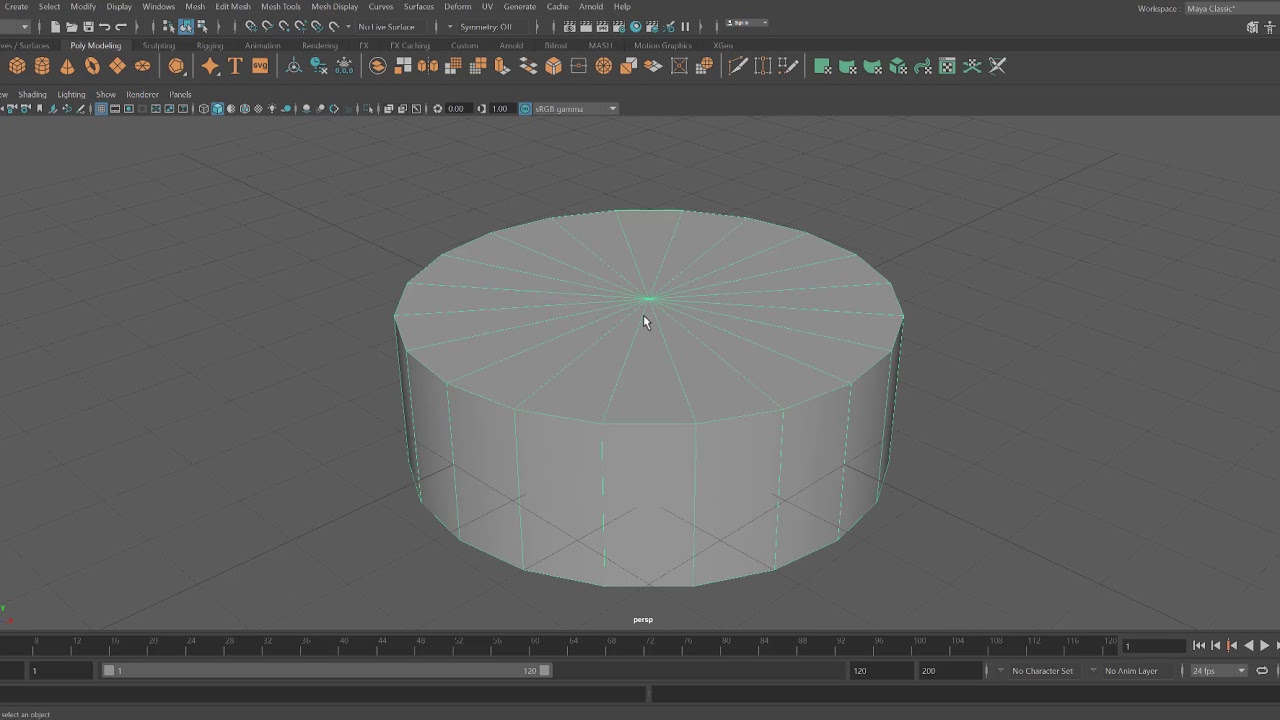
Task: Open the Sign in account dropdown
Action: click(746, 22)
